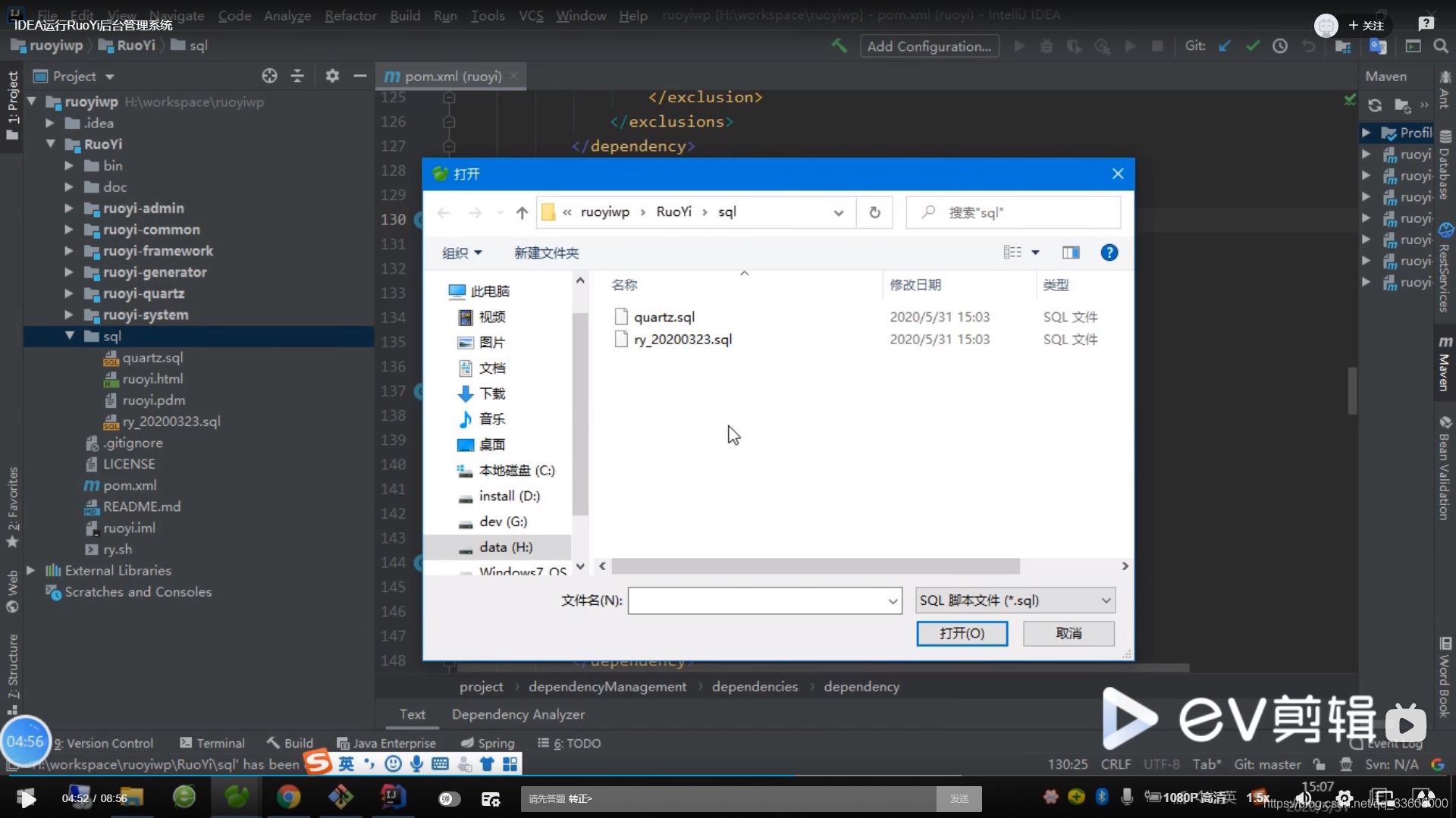Close the pom.xml editor tab
Image resolution: width=1456 pixels, height=818 pixels.
click(513, 76)
